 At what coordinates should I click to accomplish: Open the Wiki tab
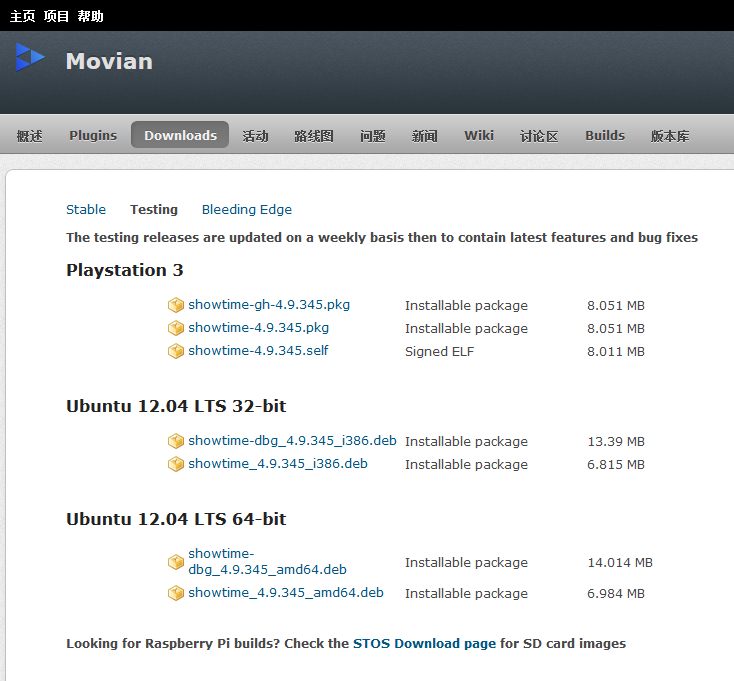coord(479,135)
